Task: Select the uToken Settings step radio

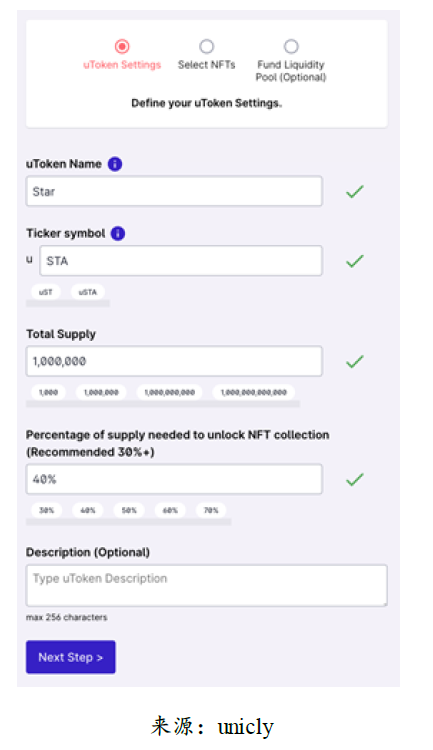Action: [x=122, y=46]
